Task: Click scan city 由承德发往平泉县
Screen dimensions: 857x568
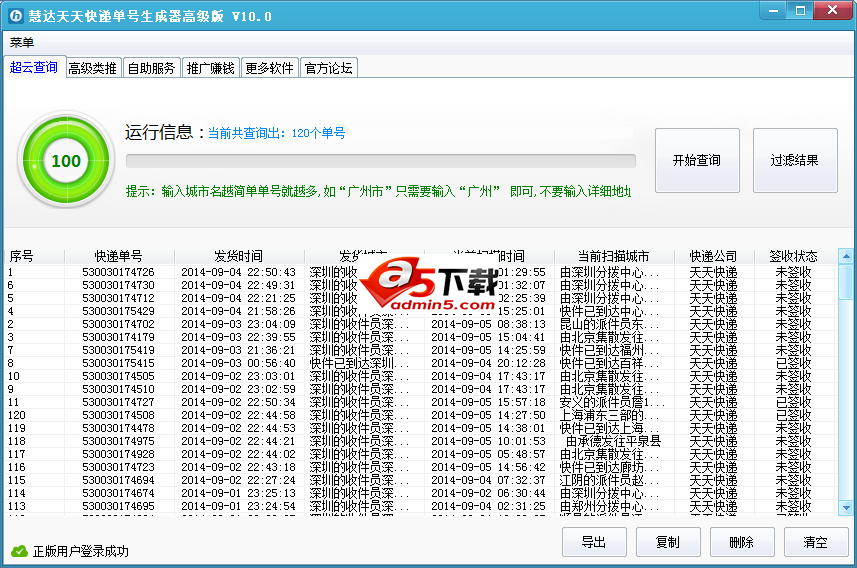Action: (x=614, y=441)
